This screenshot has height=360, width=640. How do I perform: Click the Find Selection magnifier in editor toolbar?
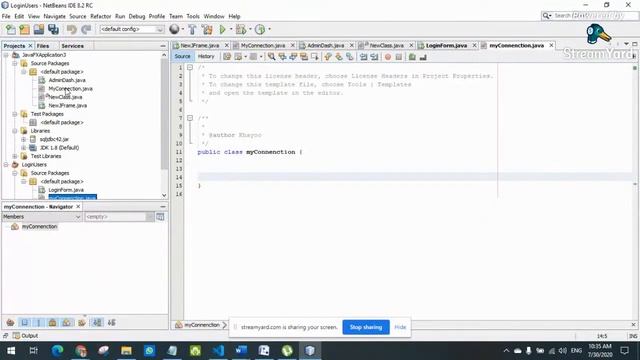pyautogui.click(x=271, y=57)
